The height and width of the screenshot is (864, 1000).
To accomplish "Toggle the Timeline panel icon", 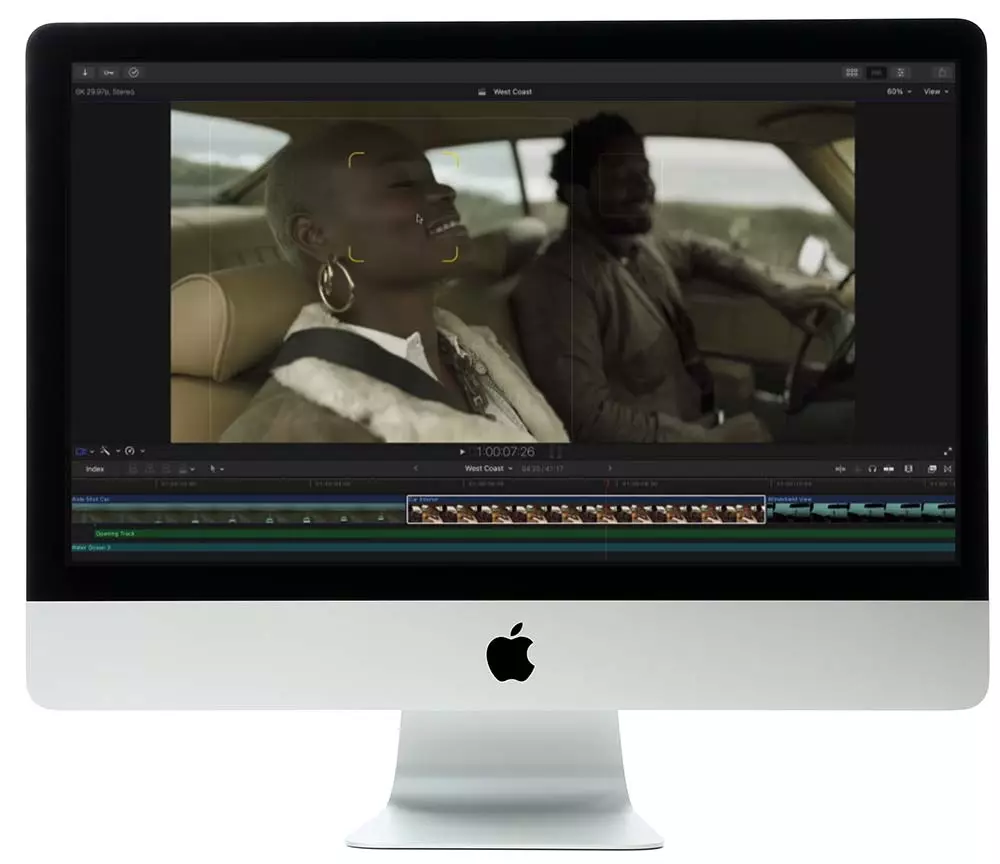I will [876, 73].
